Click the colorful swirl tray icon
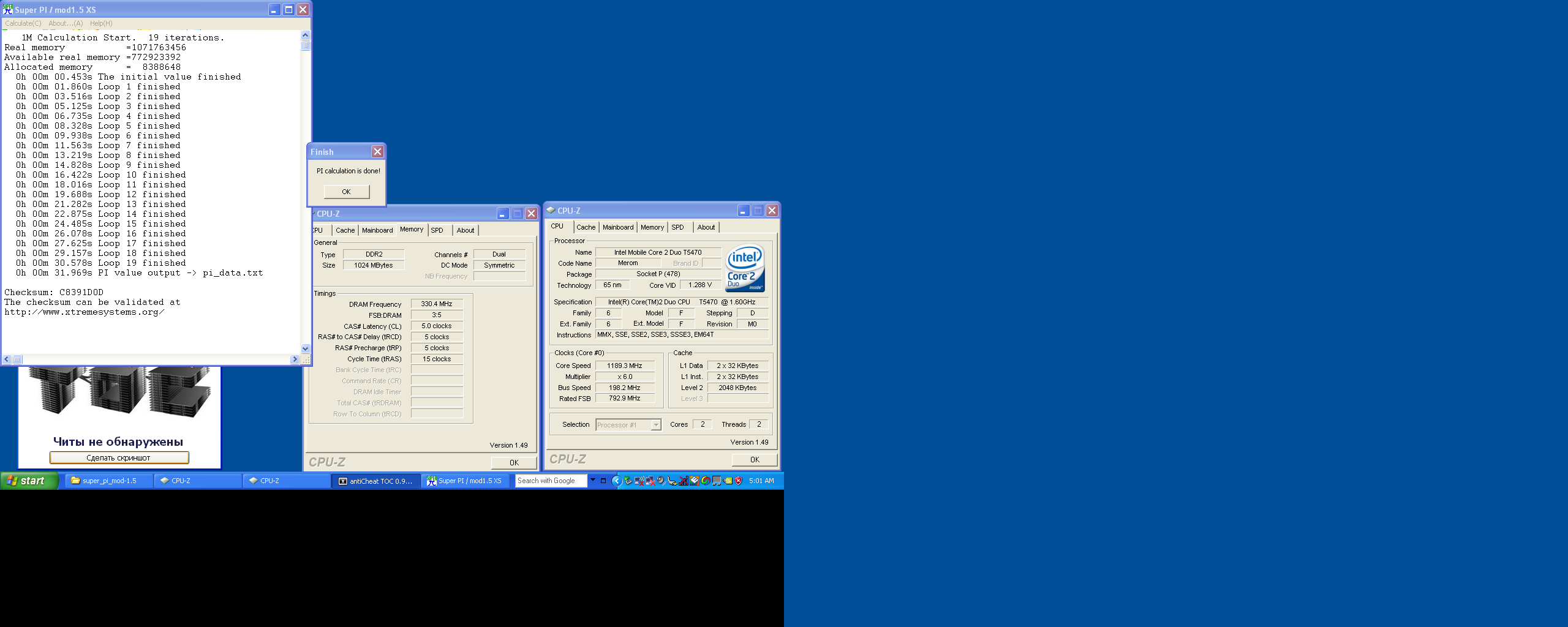This screenshot has height=627, width=1568. (x=706, y=481)
